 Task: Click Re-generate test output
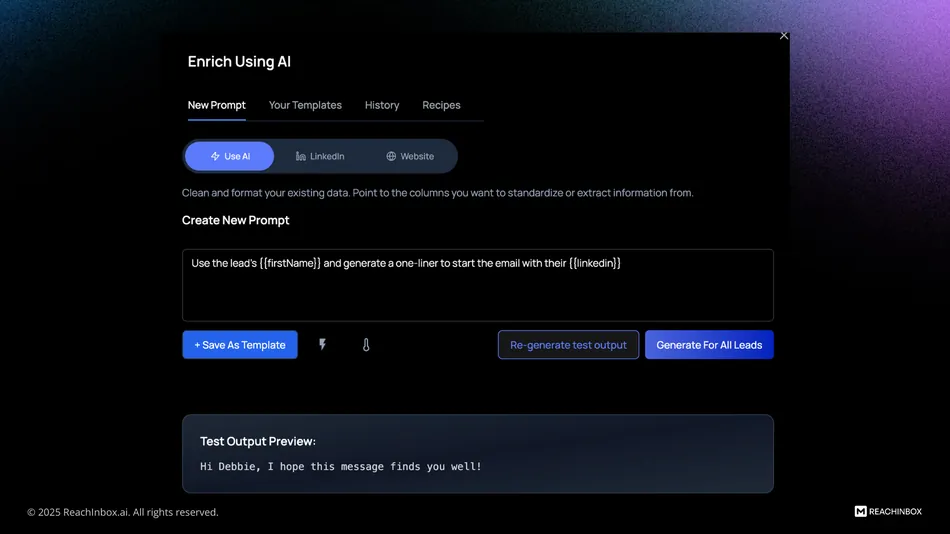[x=568, y=344]
